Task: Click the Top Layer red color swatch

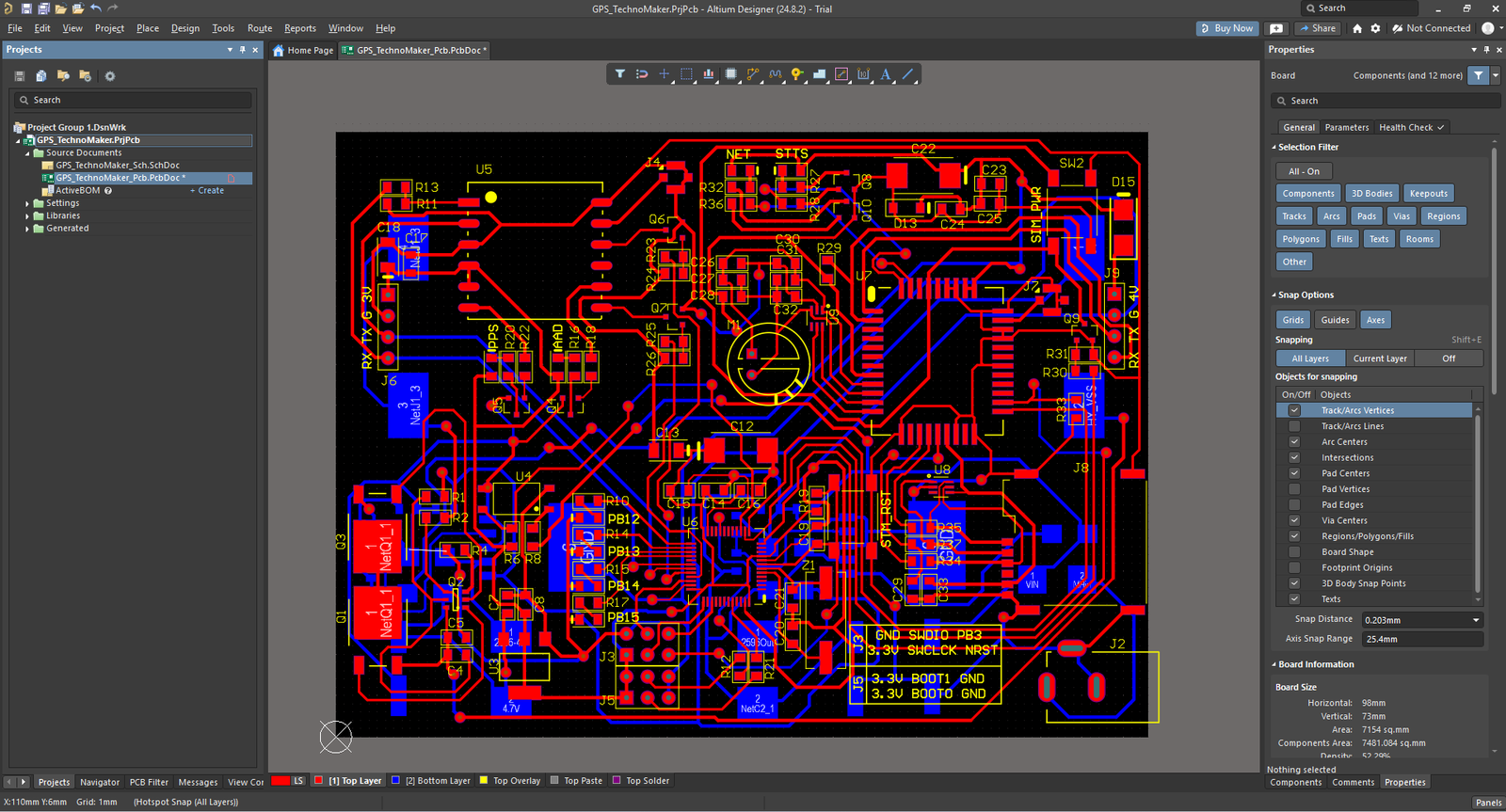Action: click(319, 781)
